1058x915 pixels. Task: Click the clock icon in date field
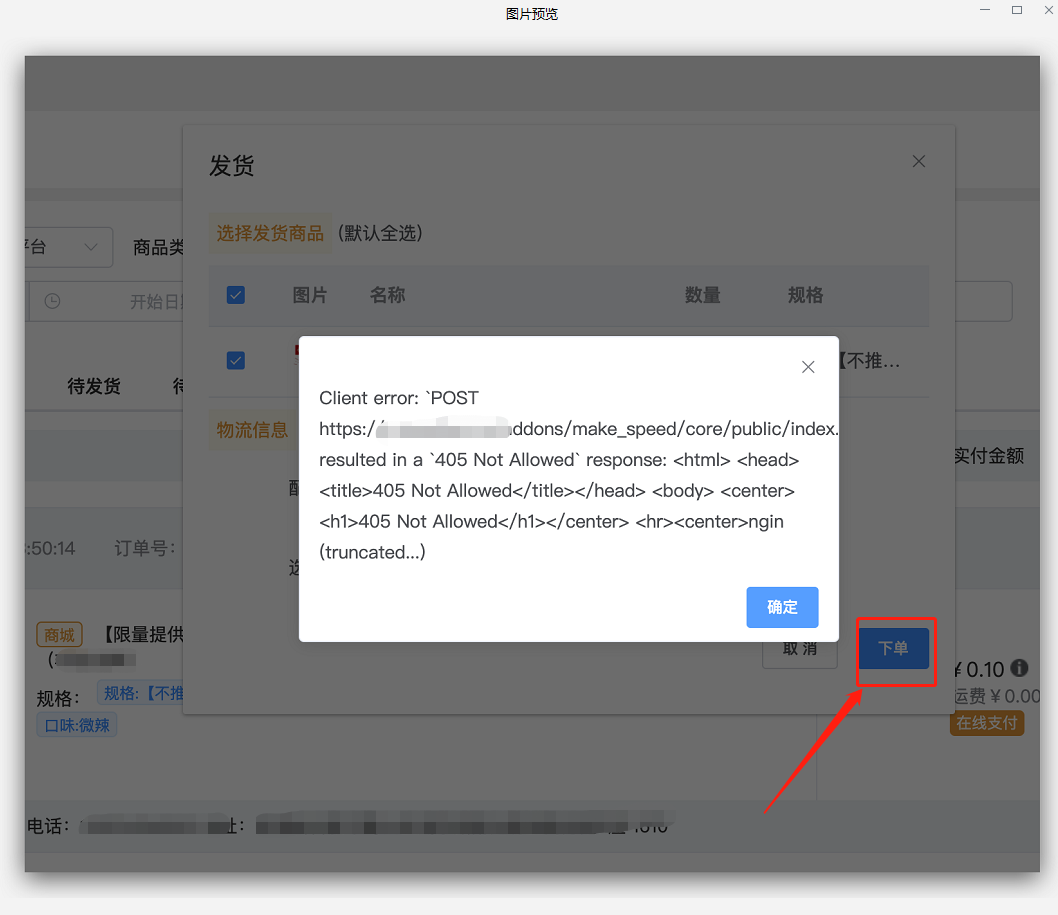click(52, 301)
